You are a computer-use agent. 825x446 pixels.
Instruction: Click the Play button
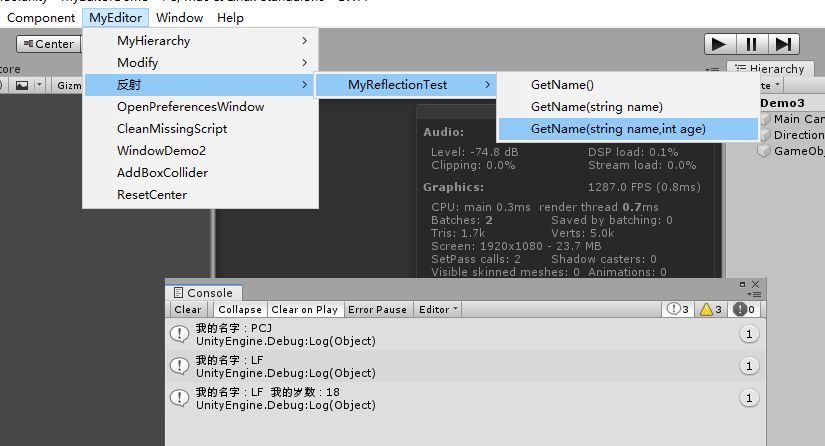click(720, 44)
